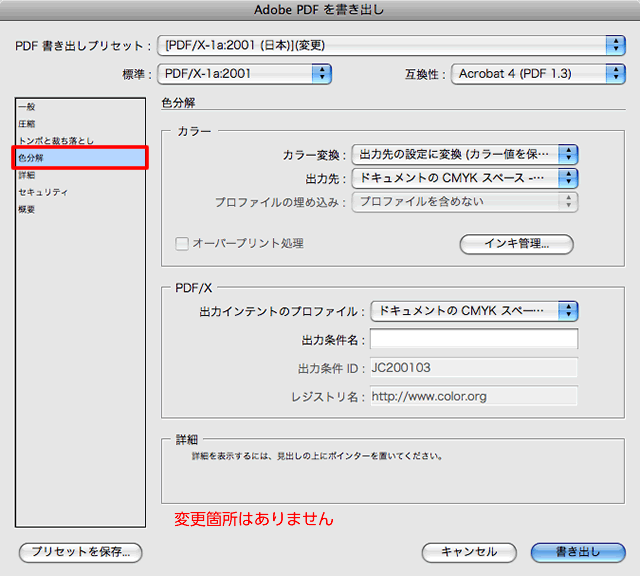Toggle the オーバープリント処理 checkbox

click(x=182, y=244)
